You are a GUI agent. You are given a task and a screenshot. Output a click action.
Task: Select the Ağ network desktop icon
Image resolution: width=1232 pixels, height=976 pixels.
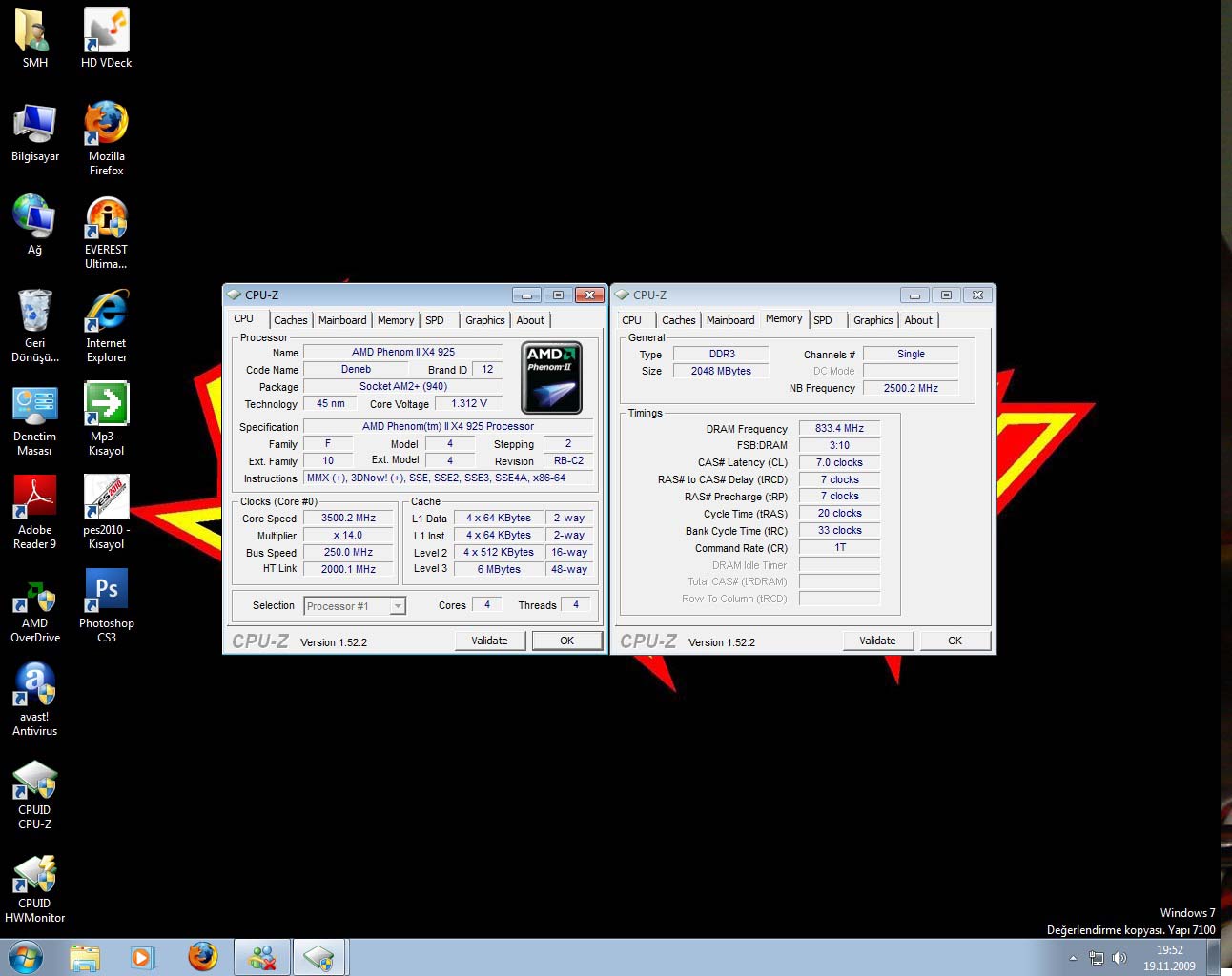[34, 226]
